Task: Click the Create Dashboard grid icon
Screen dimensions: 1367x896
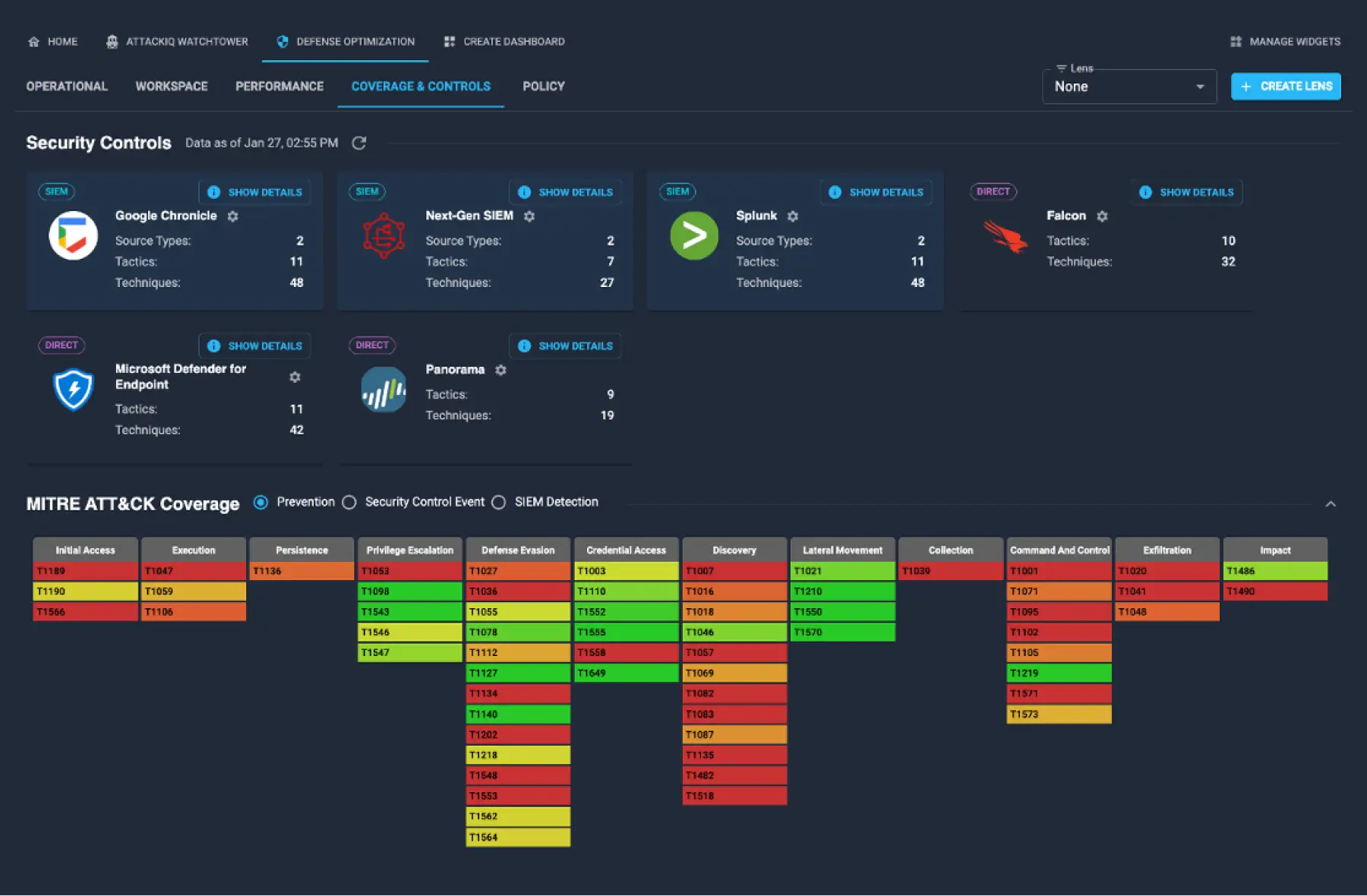Action: click(450, 42)
